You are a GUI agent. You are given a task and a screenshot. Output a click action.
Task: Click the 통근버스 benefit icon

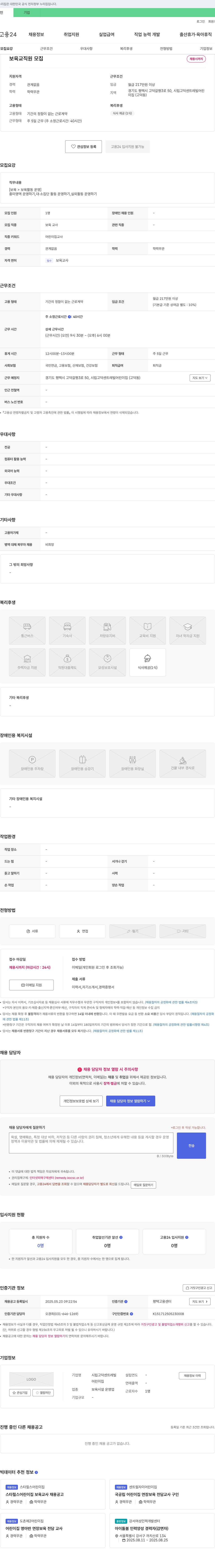27,631
